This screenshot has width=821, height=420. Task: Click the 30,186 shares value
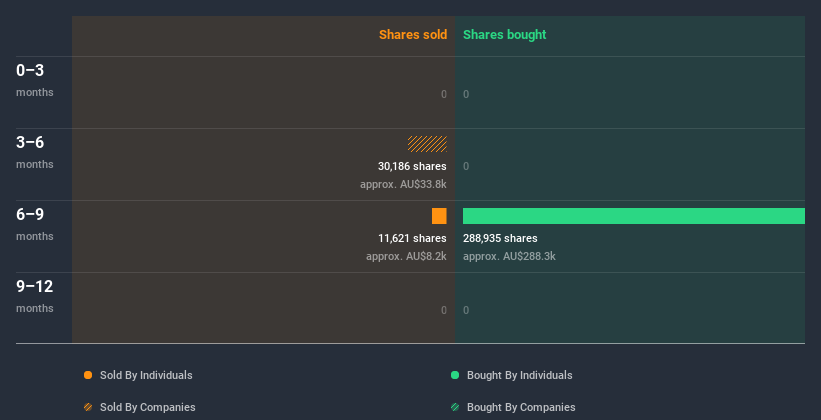tap(412, 166)
